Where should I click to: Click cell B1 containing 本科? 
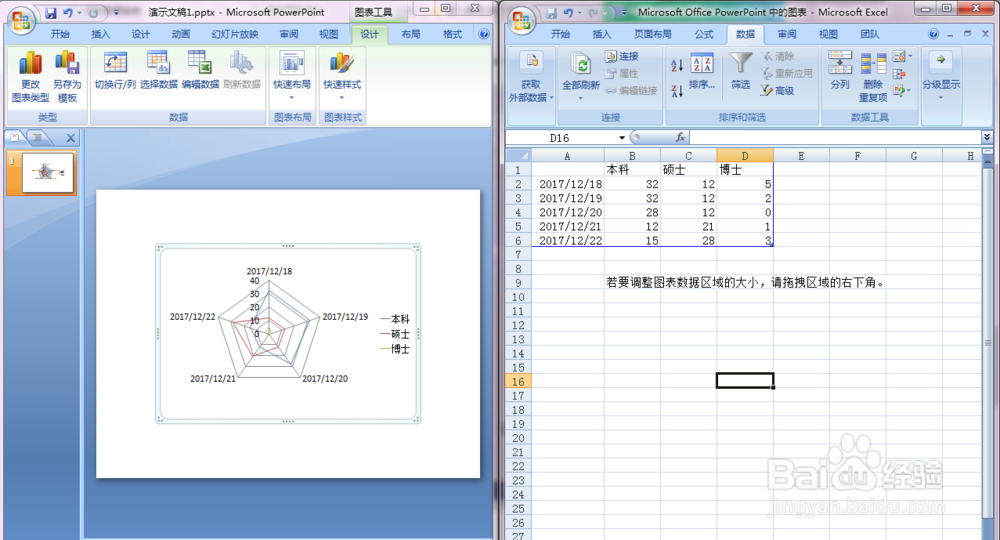coord(632,170)
